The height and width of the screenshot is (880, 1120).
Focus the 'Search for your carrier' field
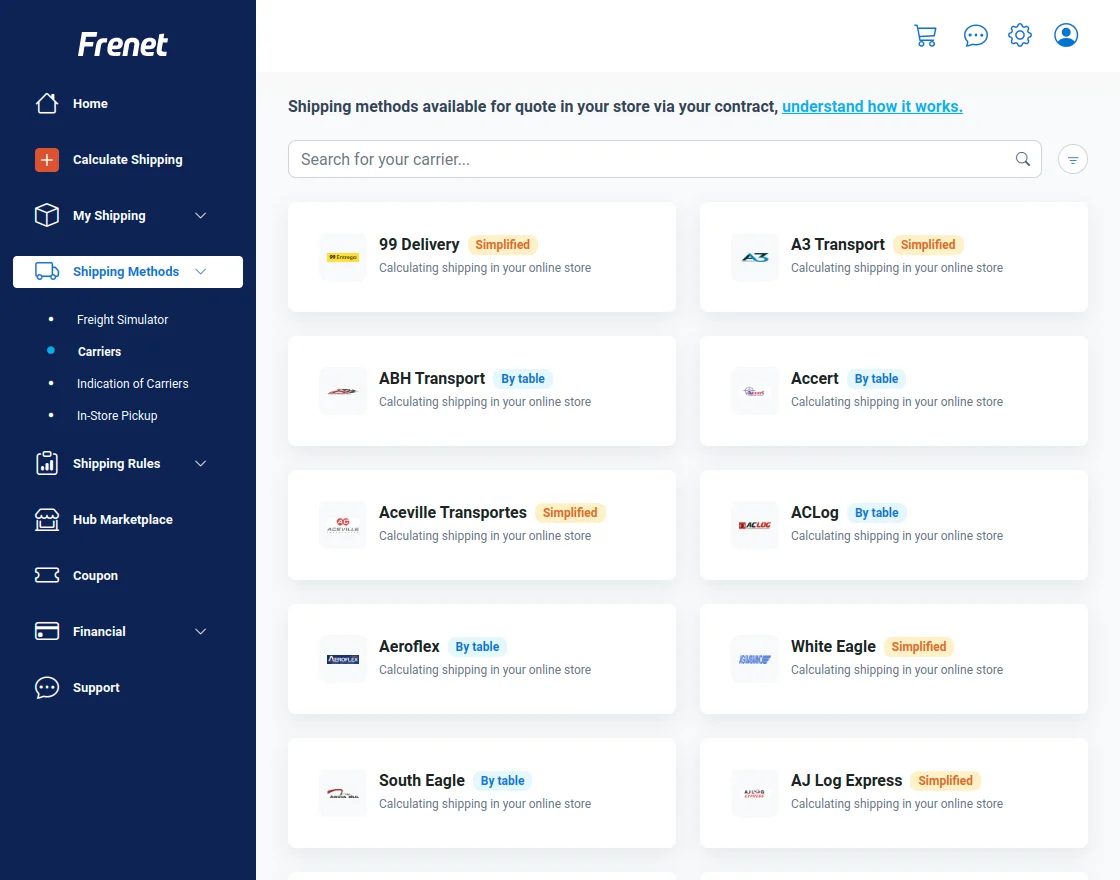coord(664,159)
